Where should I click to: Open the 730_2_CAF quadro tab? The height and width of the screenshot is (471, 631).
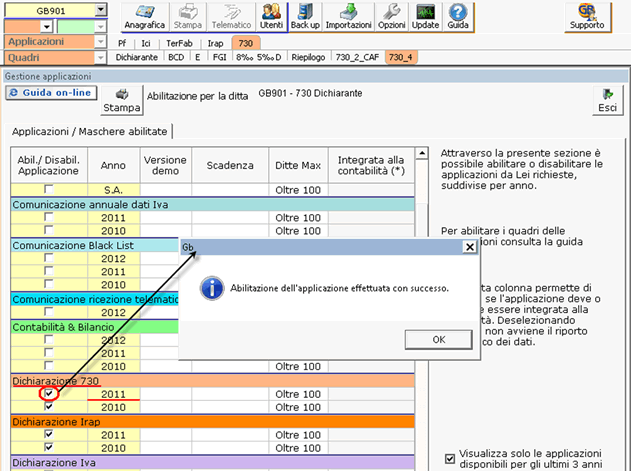pyautogui.click(x=357, y=57)
